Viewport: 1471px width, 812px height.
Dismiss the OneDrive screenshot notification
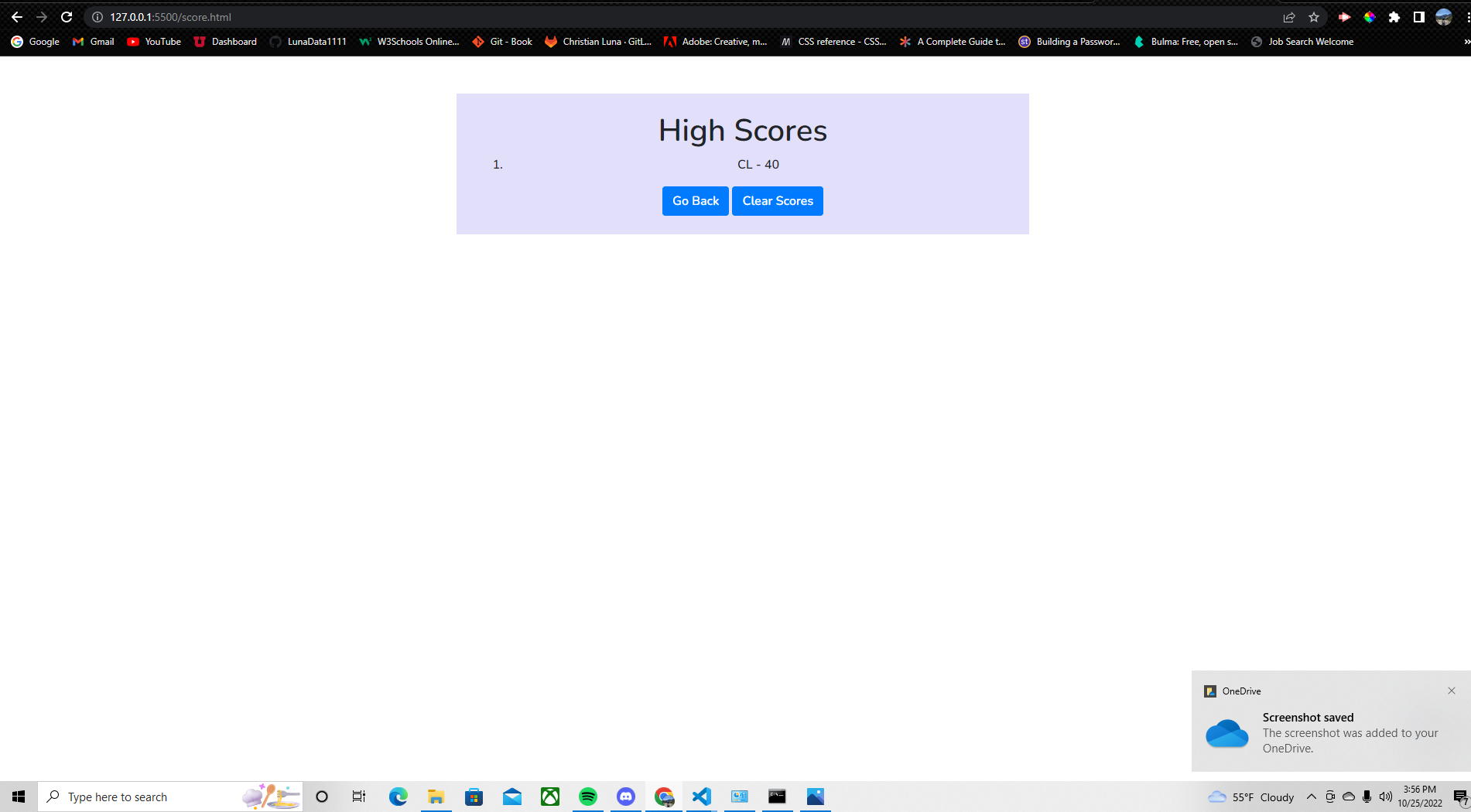click(1451, 690)
